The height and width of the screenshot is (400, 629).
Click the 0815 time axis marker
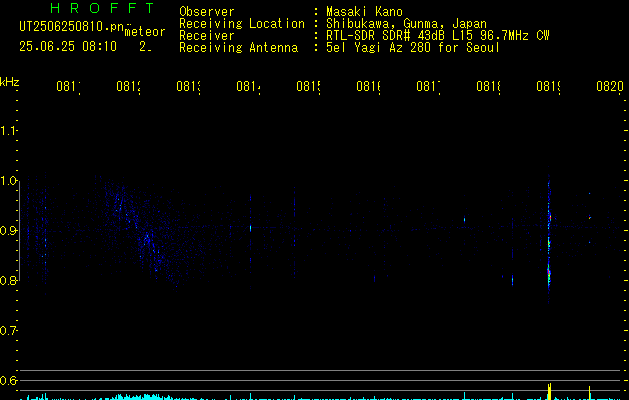pos(308,86)
